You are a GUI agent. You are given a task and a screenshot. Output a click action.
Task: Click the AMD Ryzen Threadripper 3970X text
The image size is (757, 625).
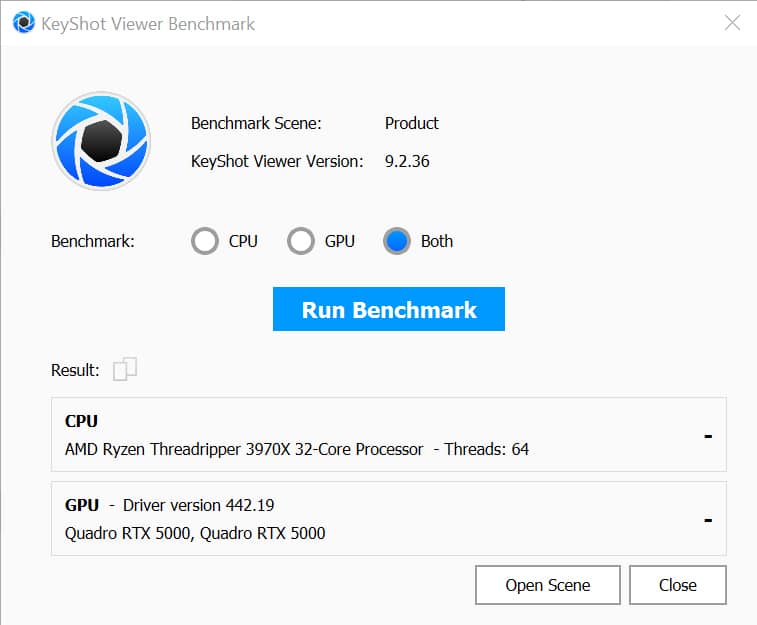point(244,449)
